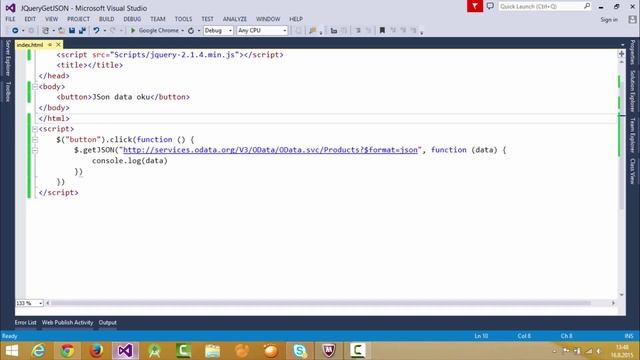The width and height of the screenshot is (640, 360).
Task: Click the navigate backward toolbar icon
Action: pyautogui.click(x=15, y=31)
